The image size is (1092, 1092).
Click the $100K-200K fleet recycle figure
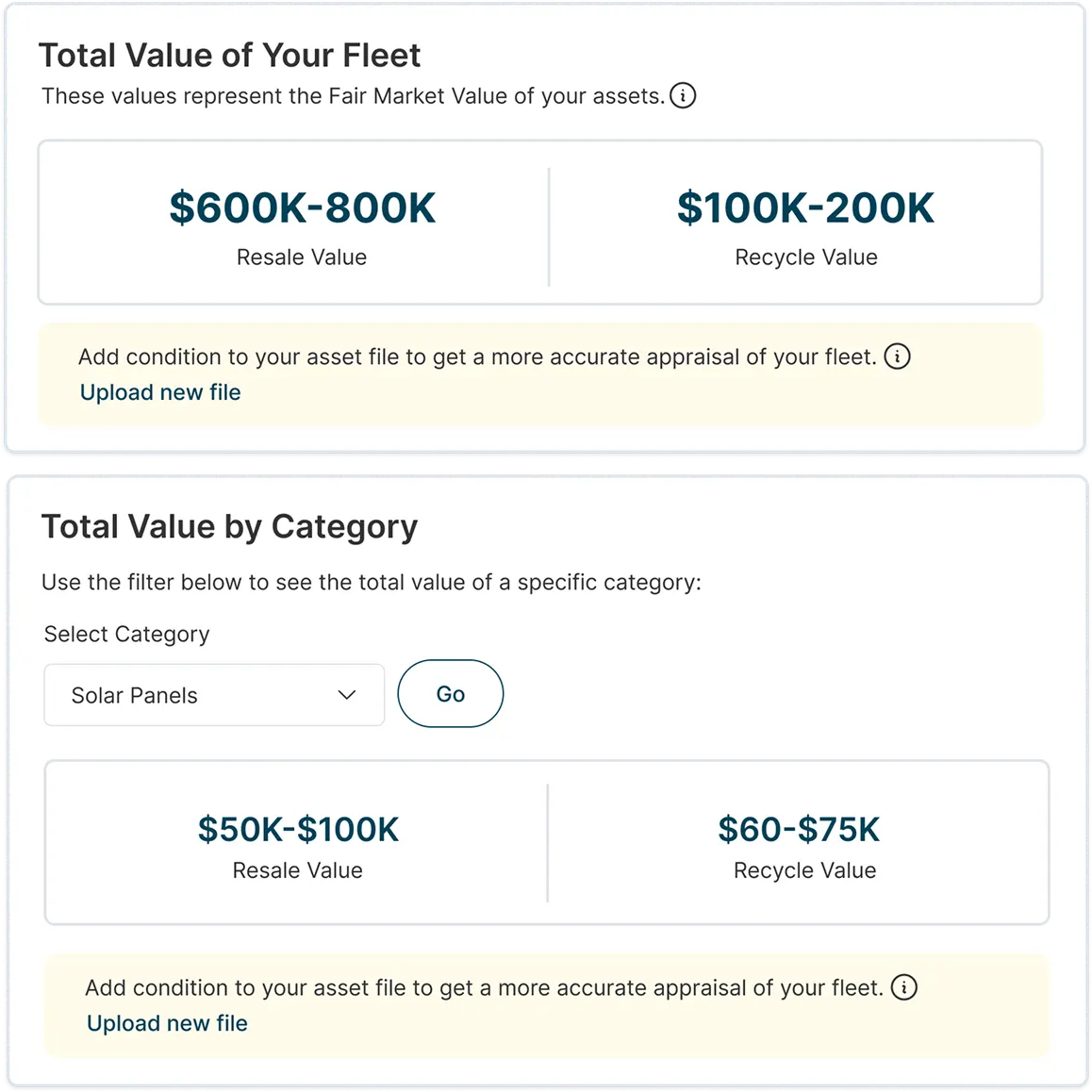805,208
